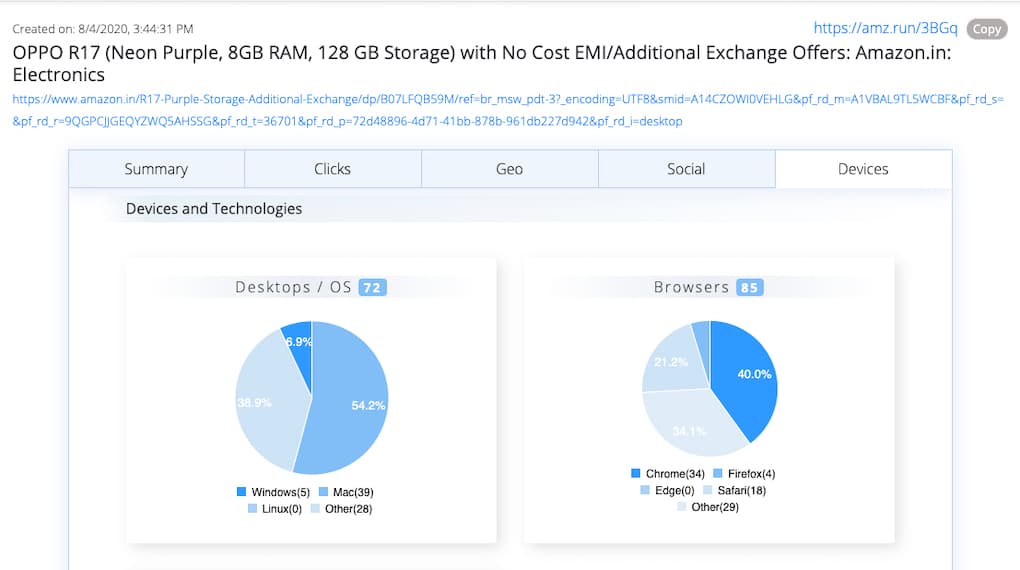
Task: Toggle Mac legend entry in Desktops chart
Action: pos(345,492)
